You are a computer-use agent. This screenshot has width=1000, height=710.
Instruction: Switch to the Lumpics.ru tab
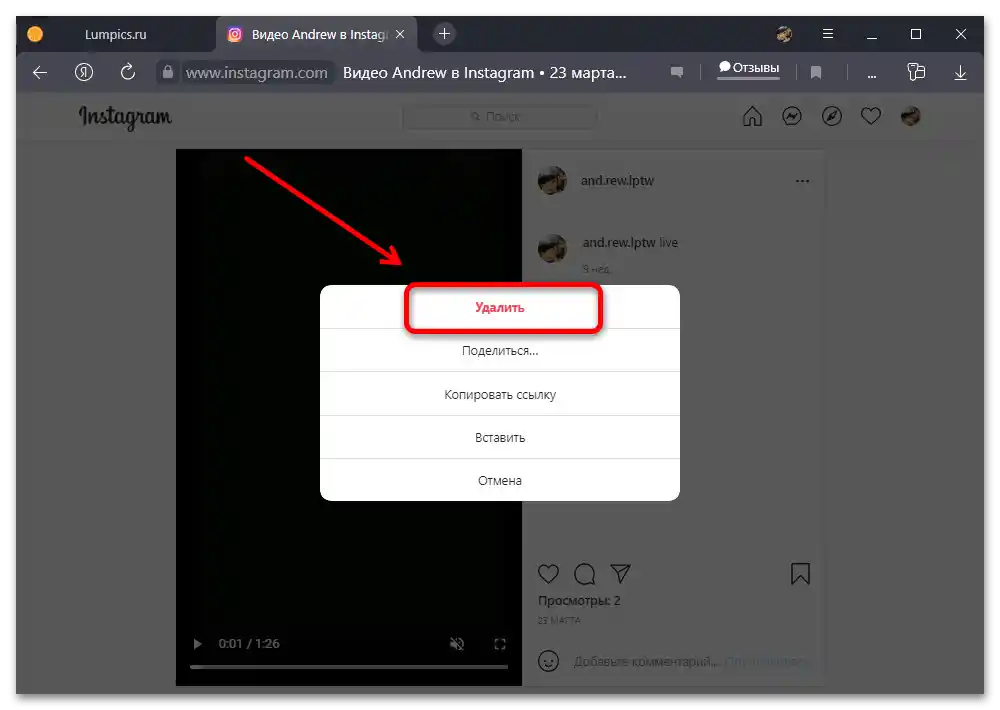click(115, 34)
